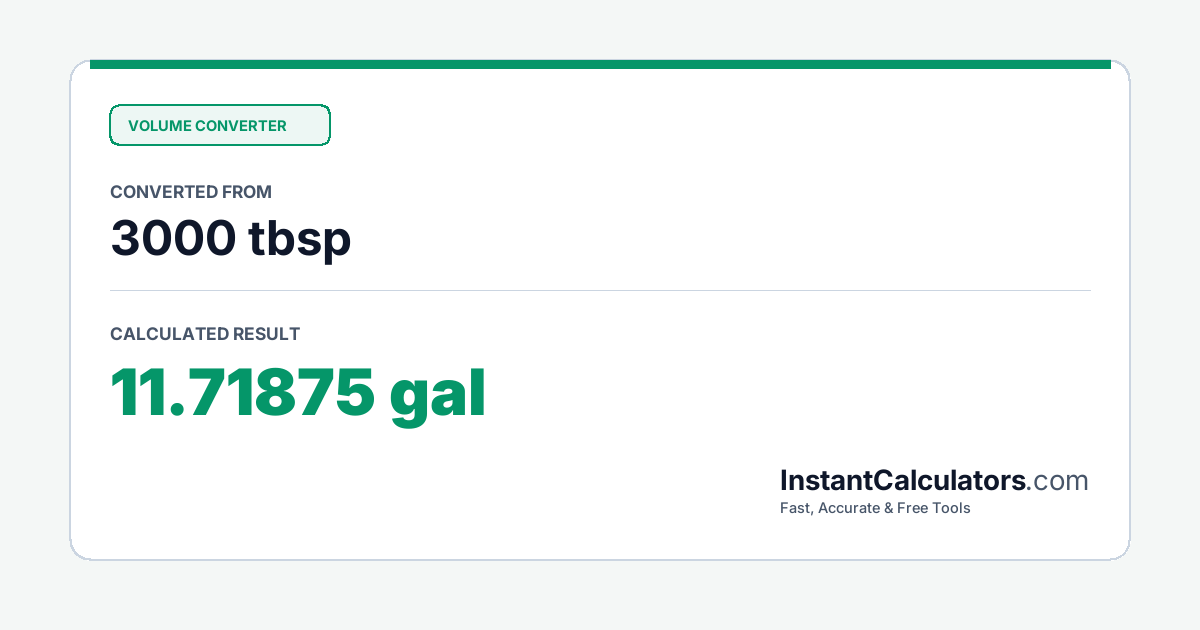
Task: Select the 'Converted From' label
Action: pos(191,192)
